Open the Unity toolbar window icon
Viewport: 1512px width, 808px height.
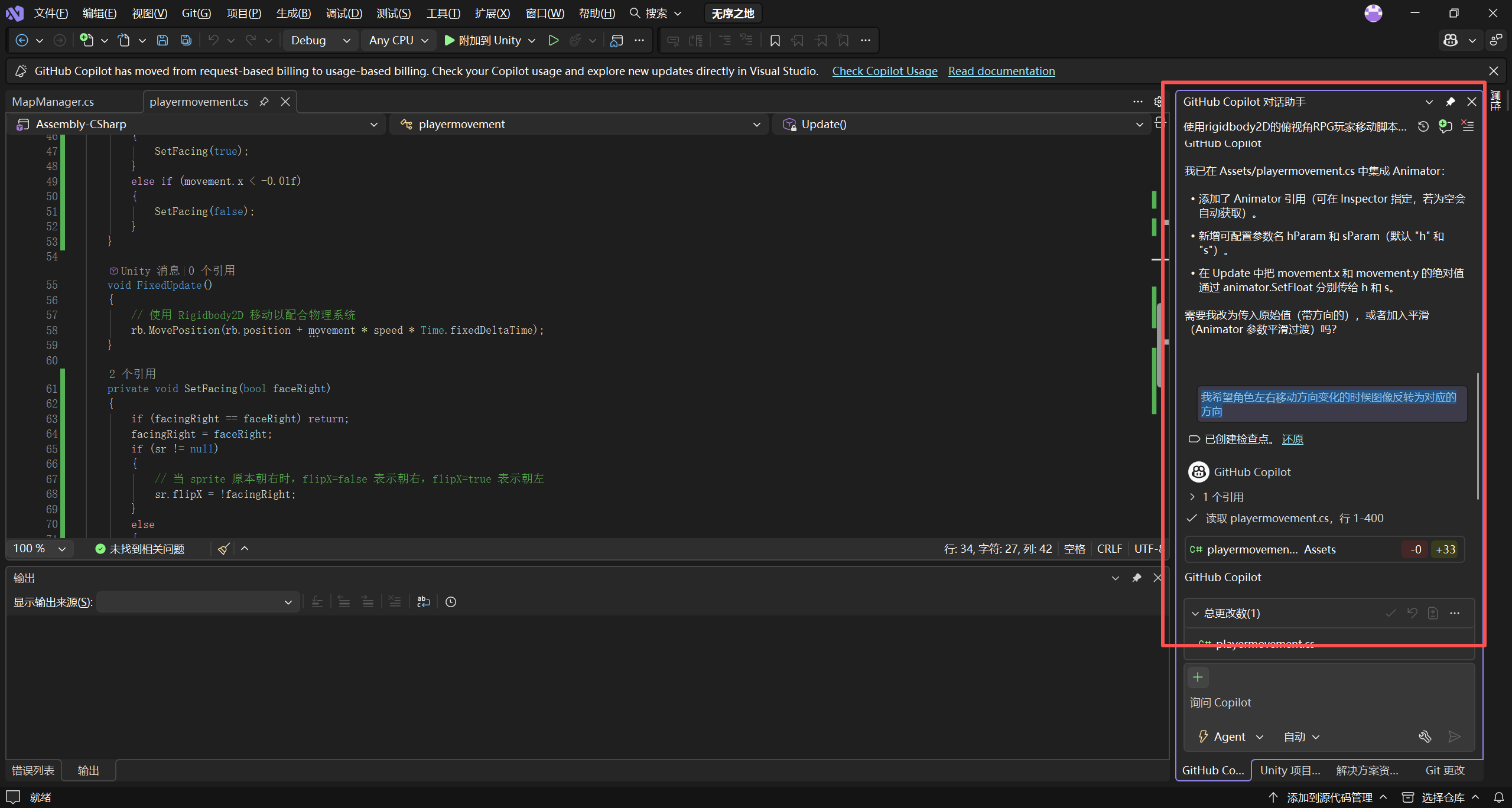pyautogui.click(x=617, y=40)
